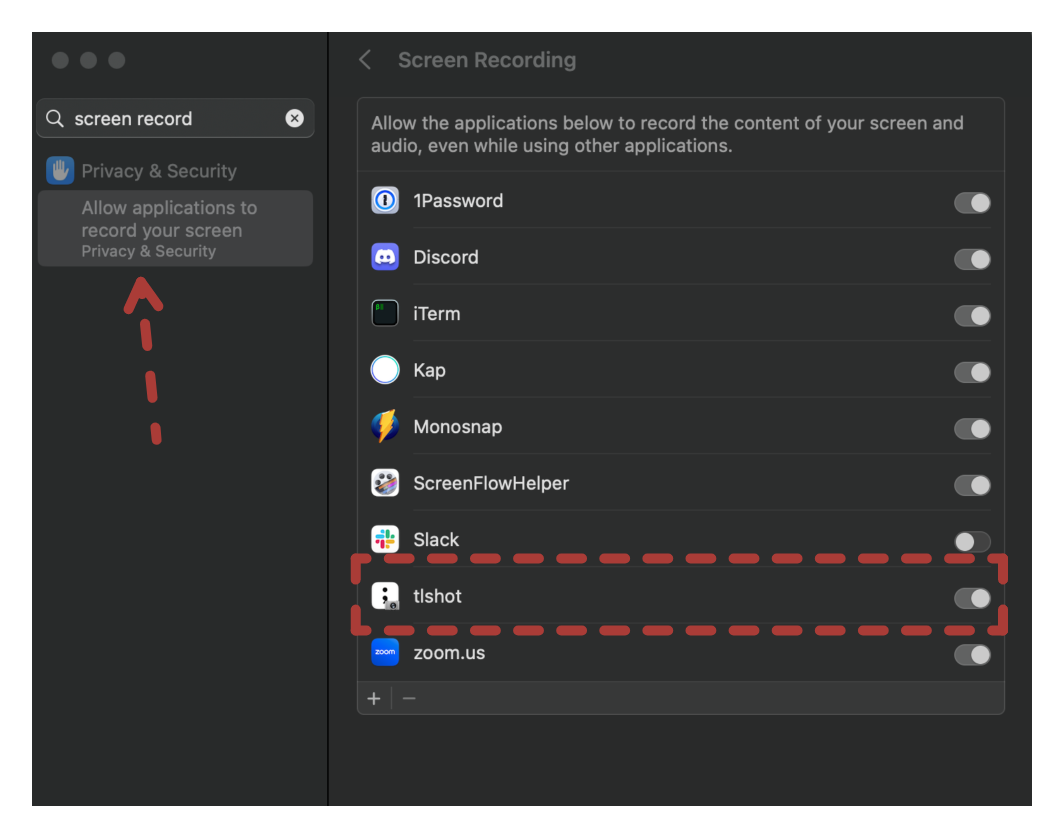Toggle Discord screen recording permission

point(972,259)
